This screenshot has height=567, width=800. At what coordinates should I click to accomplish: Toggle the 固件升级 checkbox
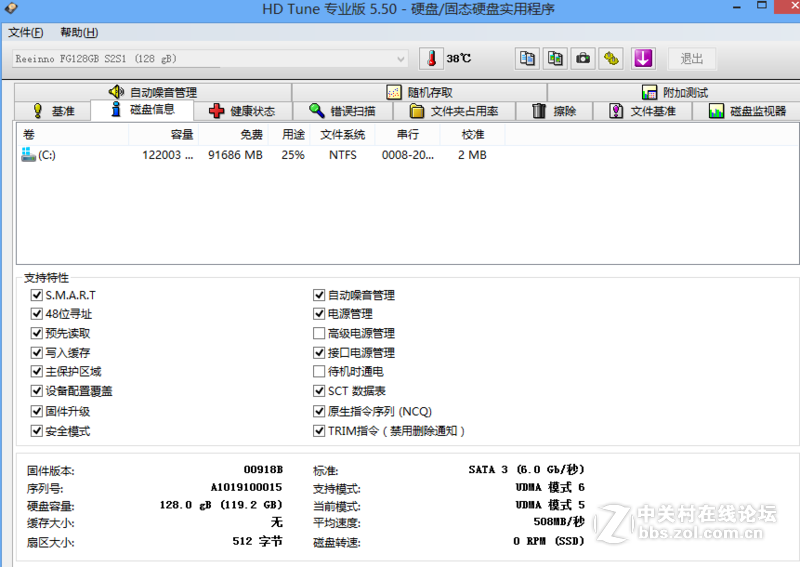tap(36, 411)
